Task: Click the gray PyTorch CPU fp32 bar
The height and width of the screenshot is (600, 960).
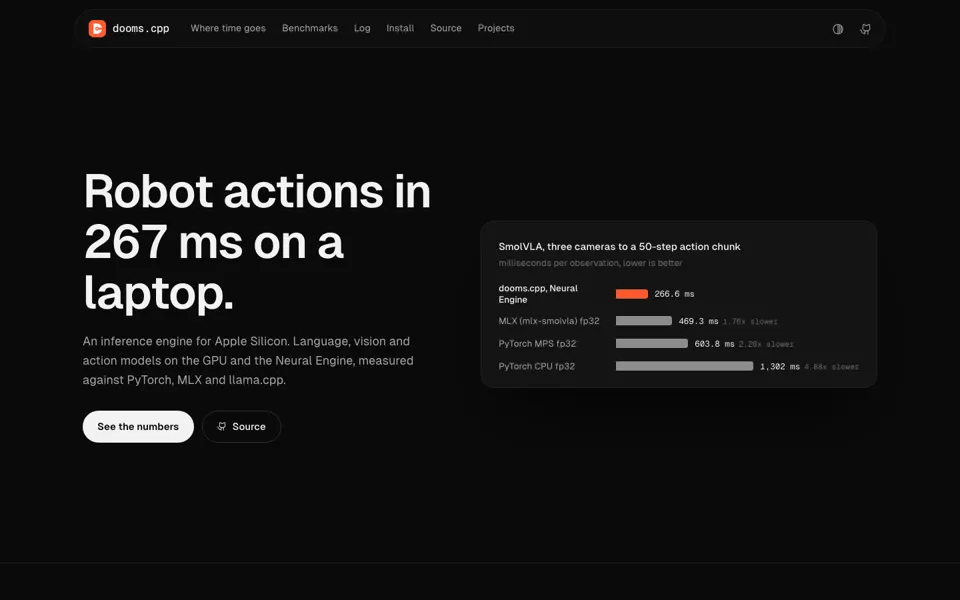Action: (684, 366)
